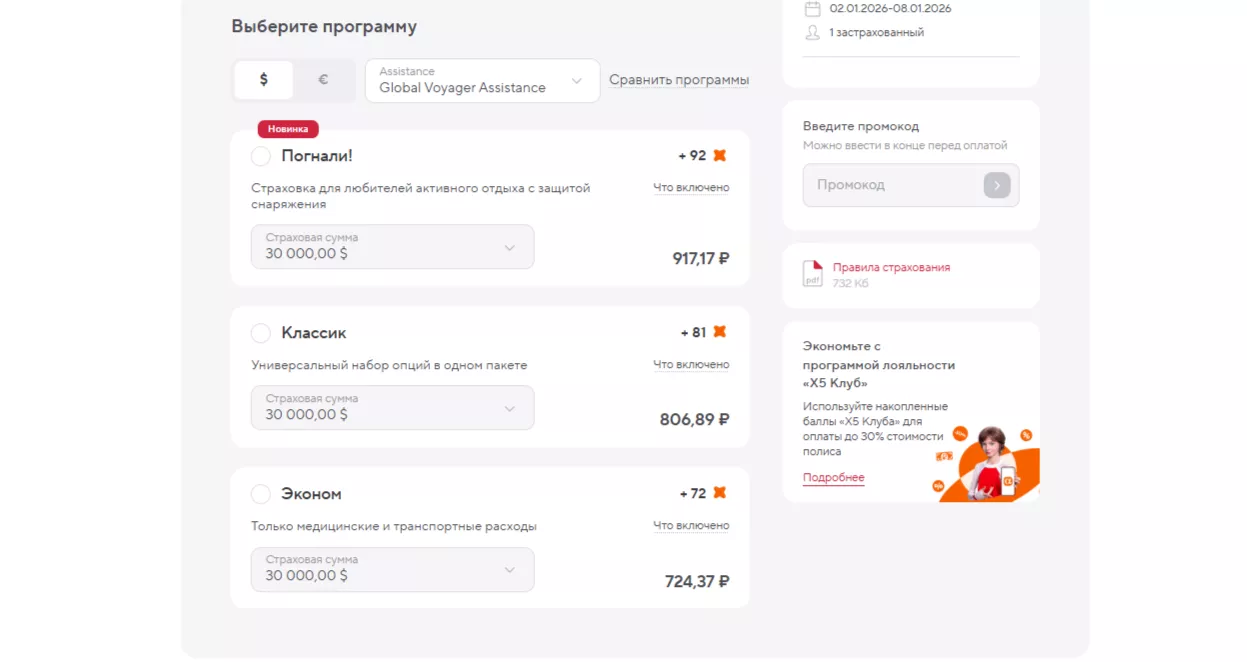Expand the insurance sum dropdown for Эконом
This screenshot has width=1247, height=662.
pyautogui.click(x=392, y=569)
